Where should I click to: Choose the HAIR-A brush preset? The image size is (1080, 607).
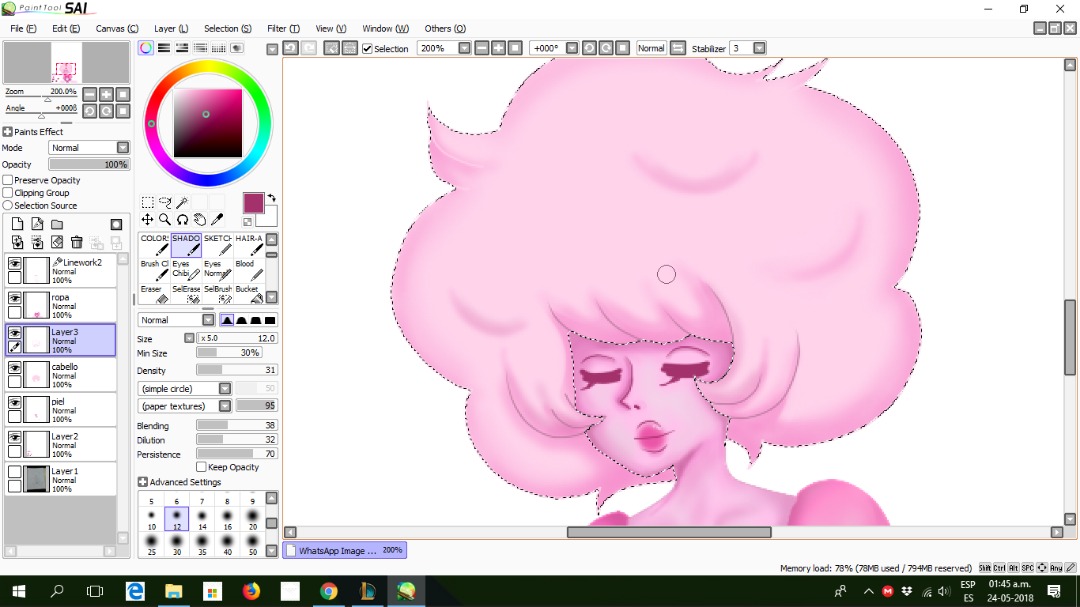click(249, 245)
